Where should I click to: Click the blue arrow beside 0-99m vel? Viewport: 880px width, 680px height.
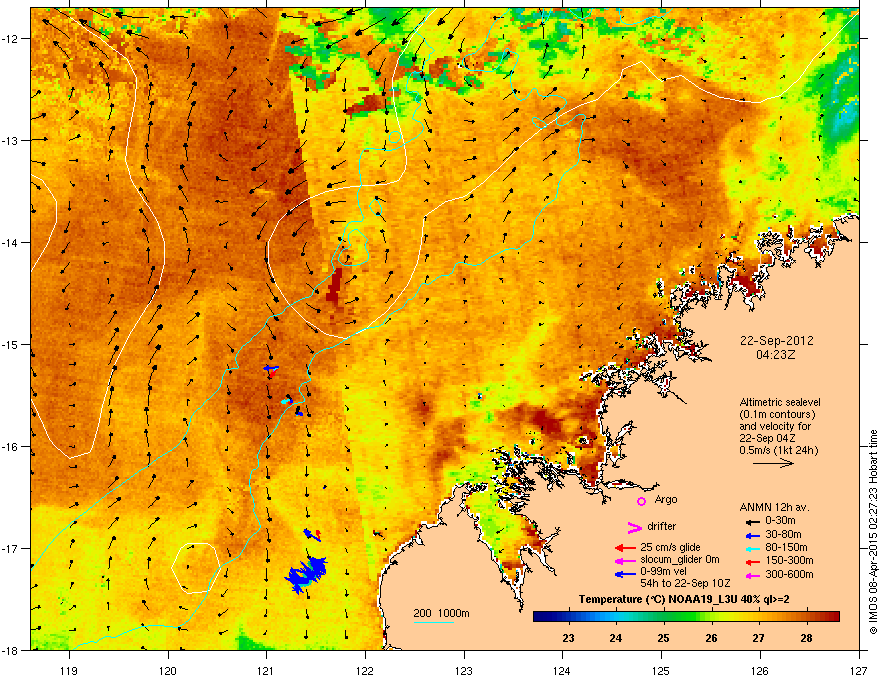[625, 575]
